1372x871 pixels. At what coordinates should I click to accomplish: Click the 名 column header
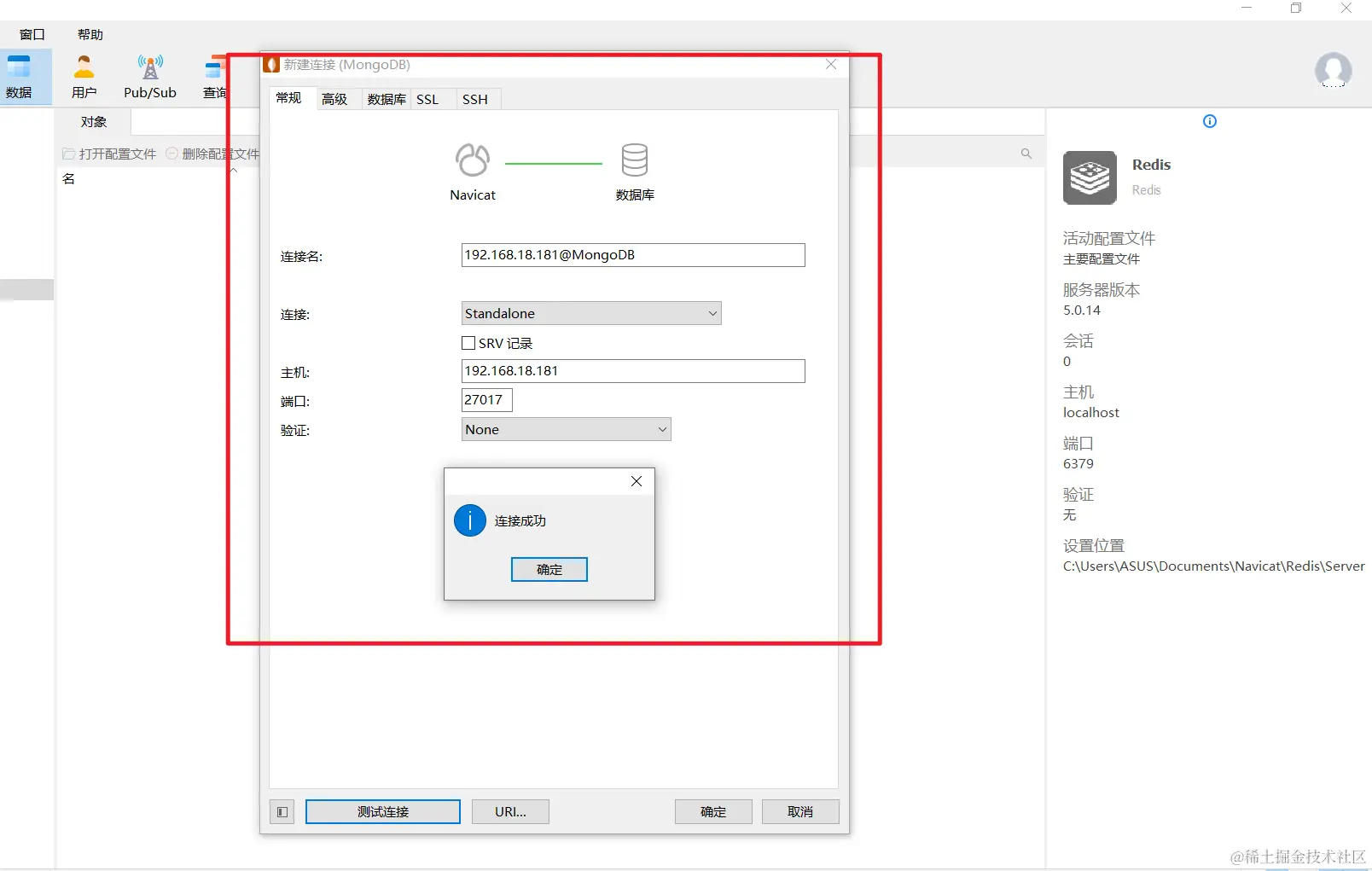tap(69, 178)
